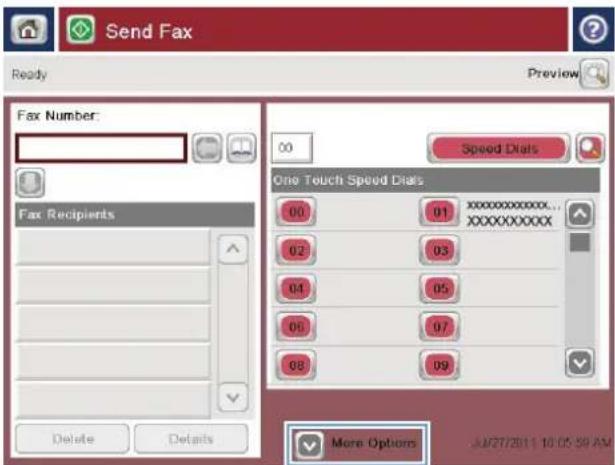The image size is (615, 465).
Task: Go to Home screen icon
Action: click(x=29, y=29)
